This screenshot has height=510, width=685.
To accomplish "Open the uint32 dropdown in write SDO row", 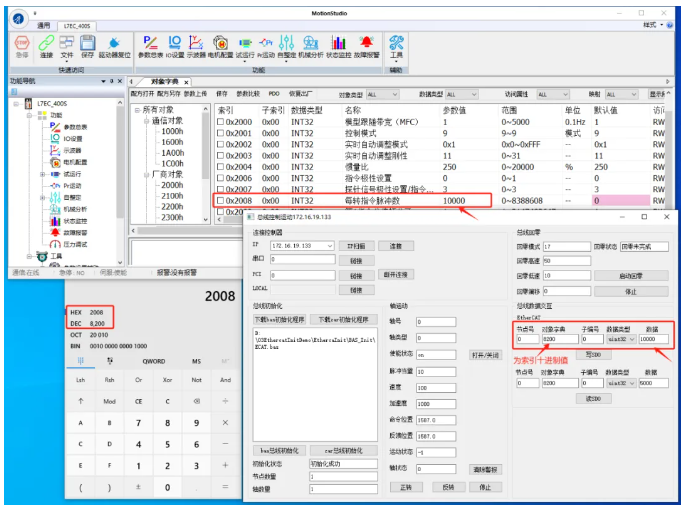I will point(621,339).
